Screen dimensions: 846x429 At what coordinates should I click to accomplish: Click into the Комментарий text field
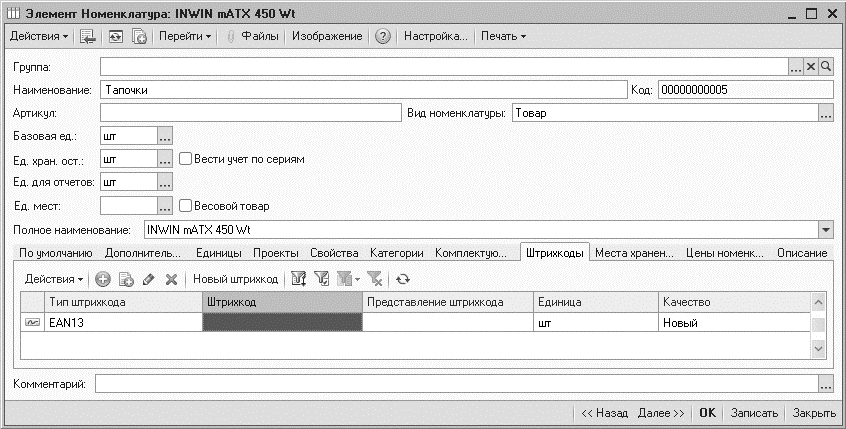click(x=455, y=384)
